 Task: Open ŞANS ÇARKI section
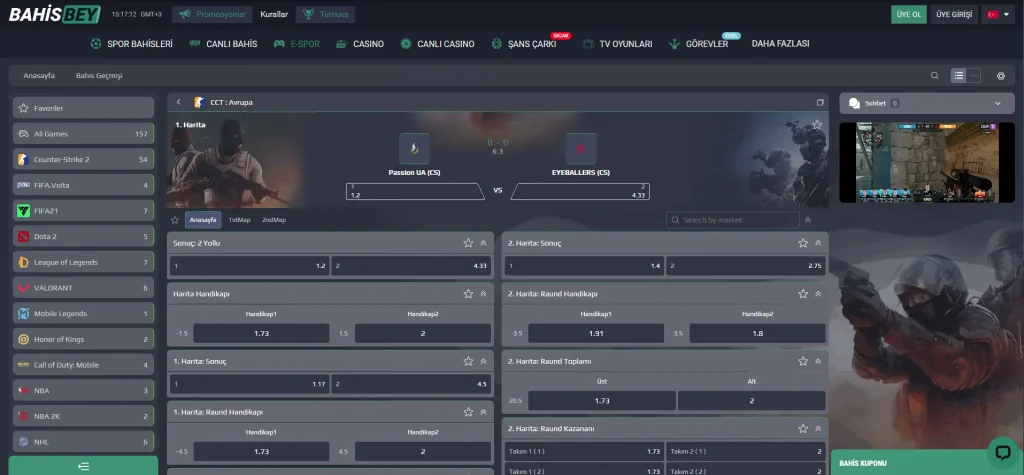(x=524, y=44)
